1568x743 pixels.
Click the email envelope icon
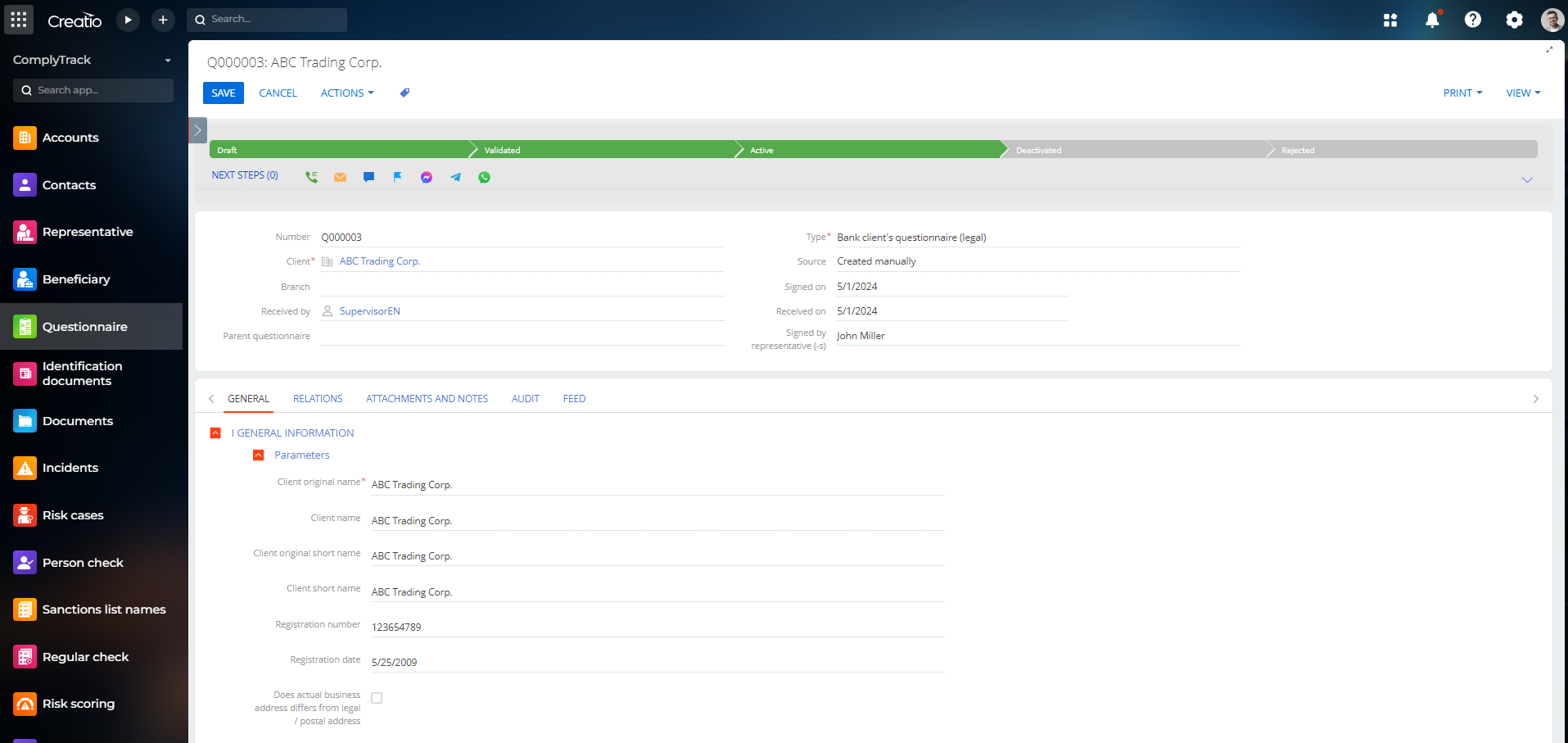pyautogui.click(x=341, y=177)
